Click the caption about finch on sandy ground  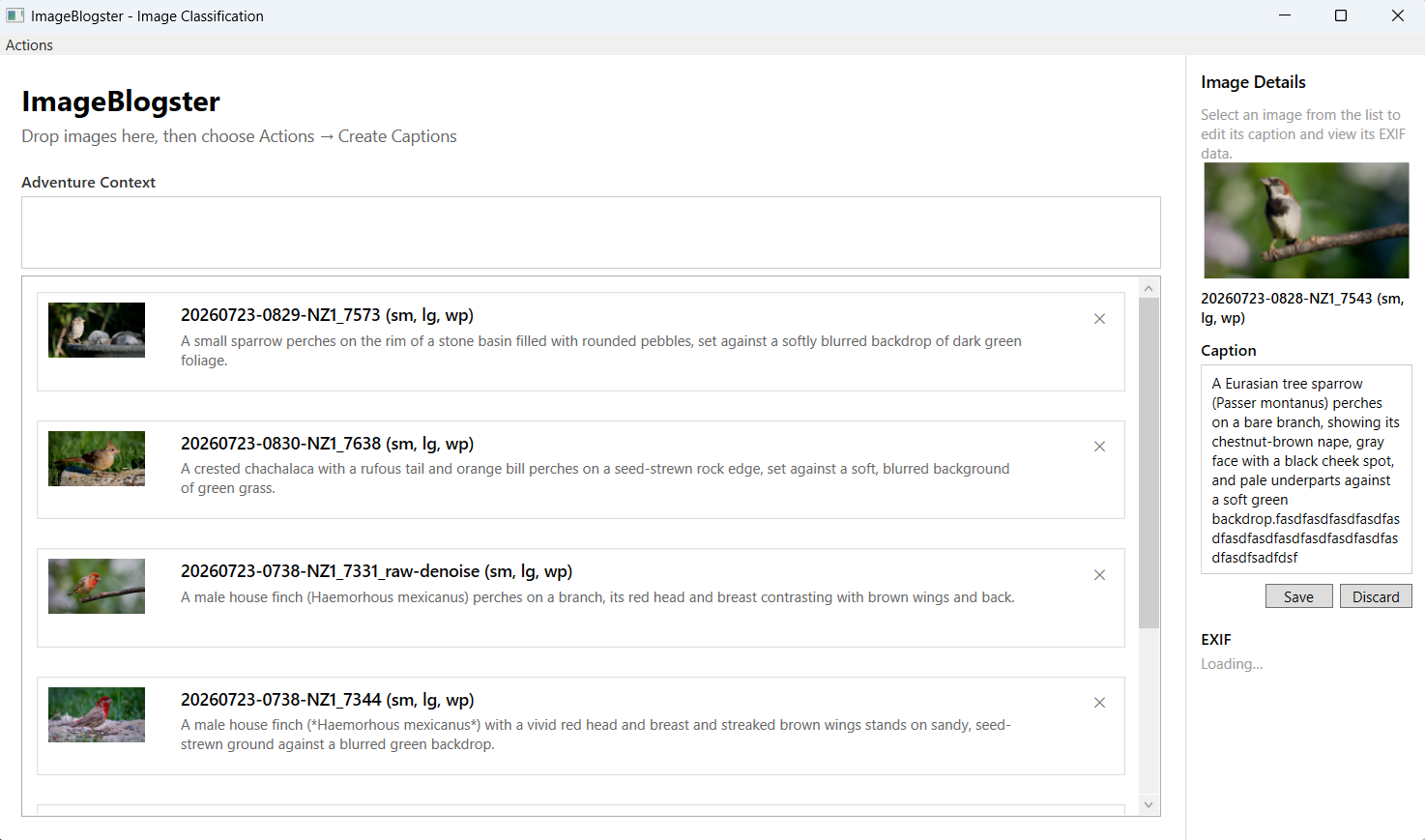pyautogui.click(x=596, y=735)
